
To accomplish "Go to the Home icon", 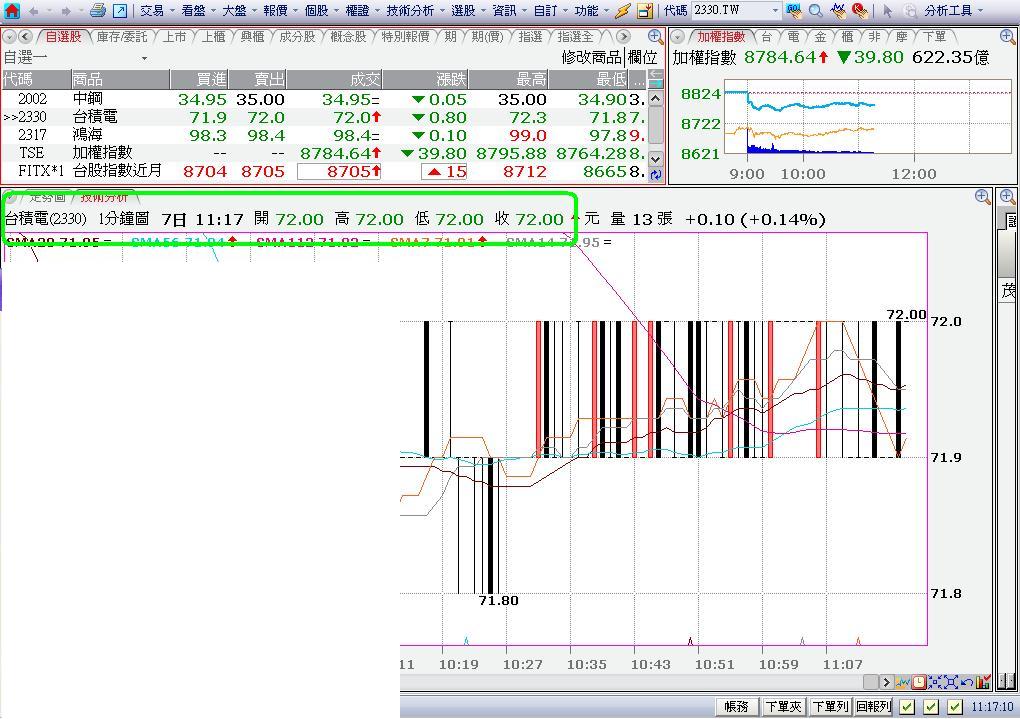I will tap(11, 10).
